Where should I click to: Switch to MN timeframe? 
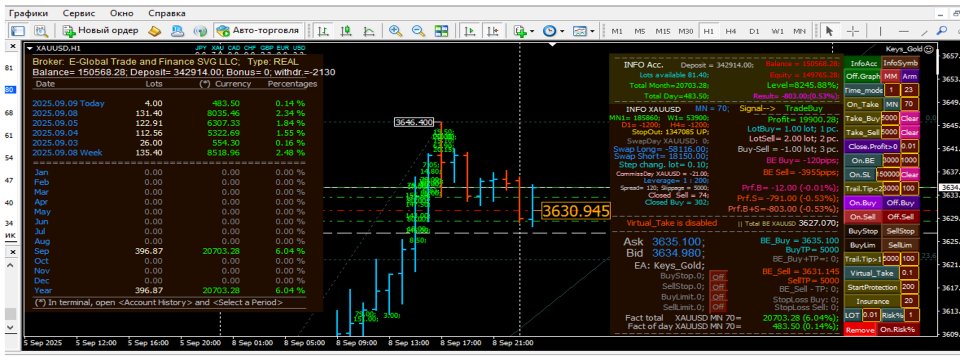click(x=799, y=31)
